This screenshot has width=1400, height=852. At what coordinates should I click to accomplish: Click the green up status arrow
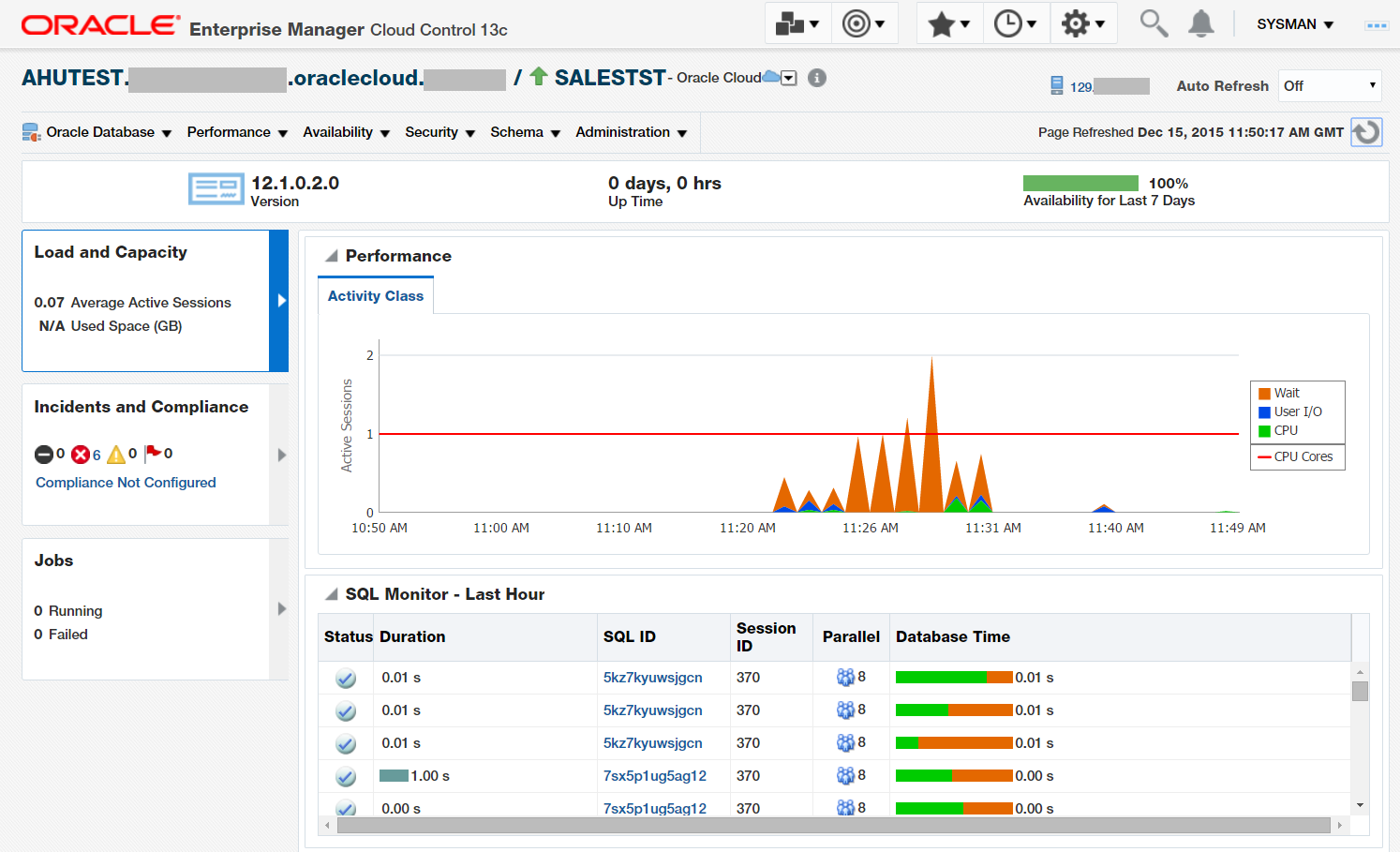[x=539, y=76]
